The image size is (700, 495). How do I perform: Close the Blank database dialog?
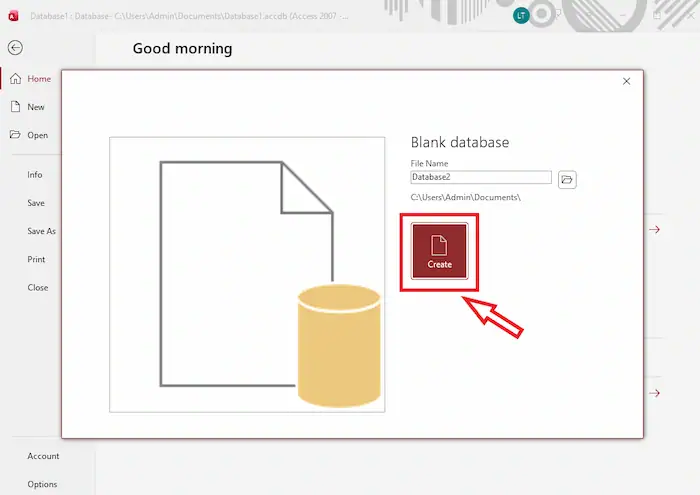tap(626, 81)
